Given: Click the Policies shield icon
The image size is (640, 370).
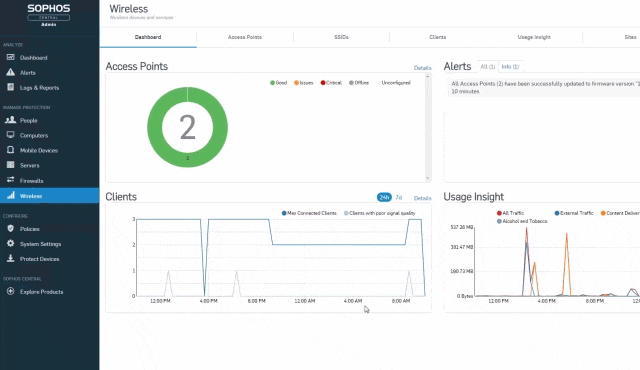Looking at the screenshot, I should 11,228.
